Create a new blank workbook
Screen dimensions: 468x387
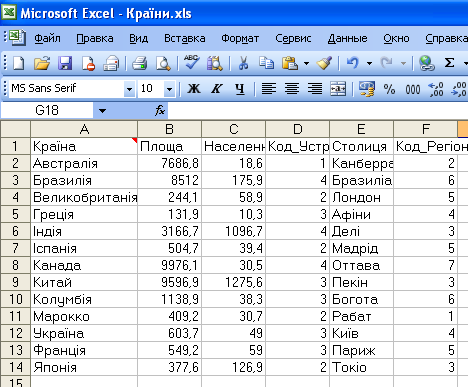tap(18, 63)
